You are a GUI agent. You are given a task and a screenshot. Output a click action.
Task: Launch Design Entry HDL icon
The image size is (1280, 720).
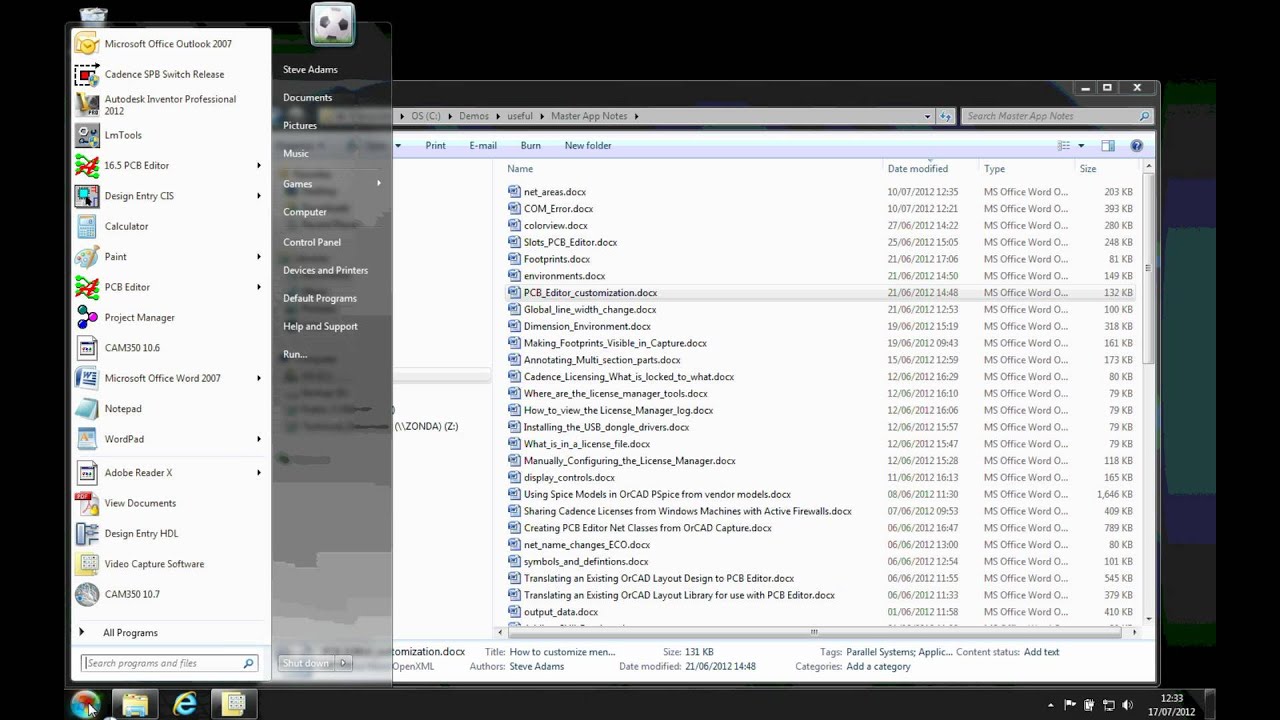88,533
